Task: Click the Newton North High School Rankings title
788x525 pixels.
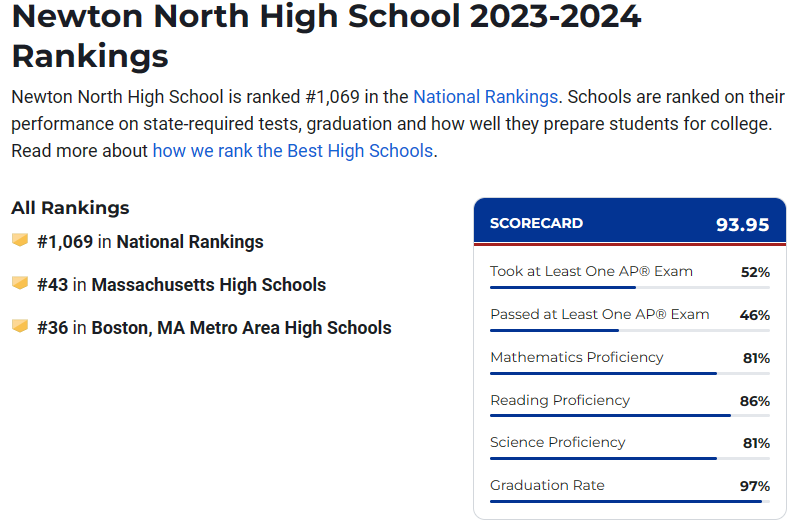Action: [326, 35]
